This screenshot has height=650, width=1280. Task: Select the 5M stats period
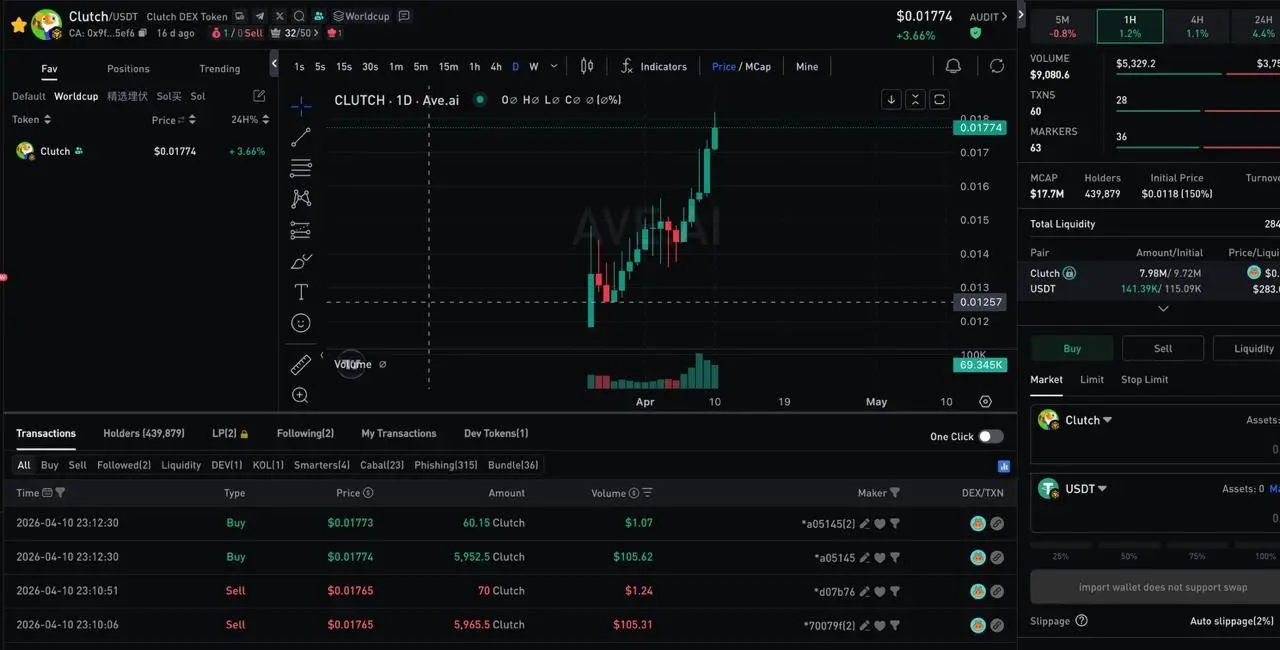pos(1062,26)
